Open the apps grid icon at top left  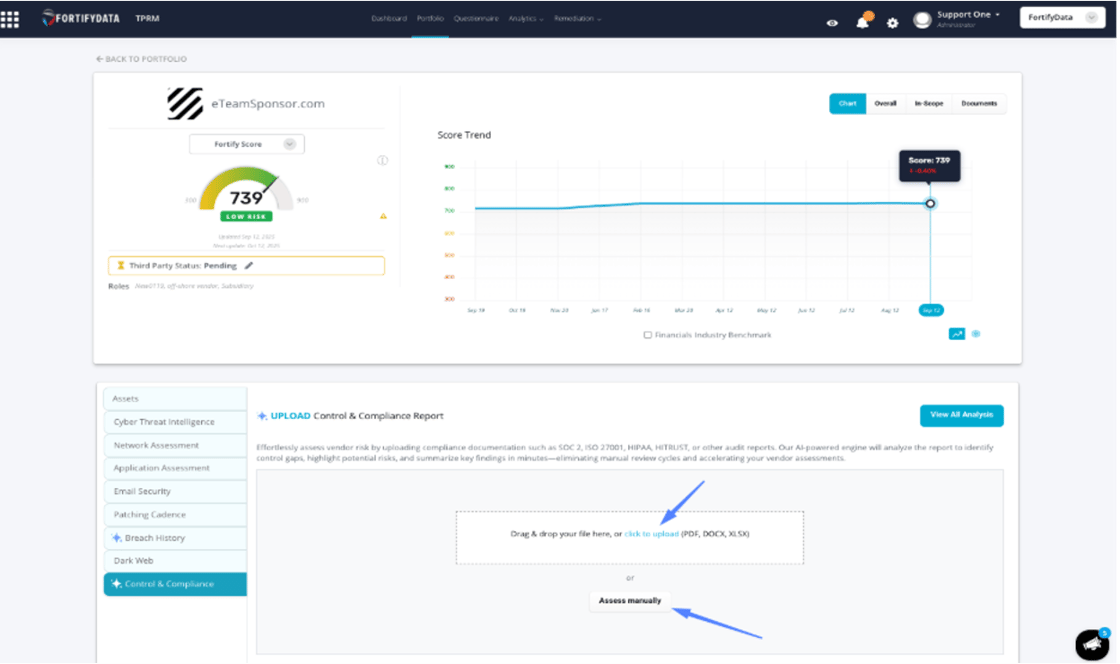11,17
